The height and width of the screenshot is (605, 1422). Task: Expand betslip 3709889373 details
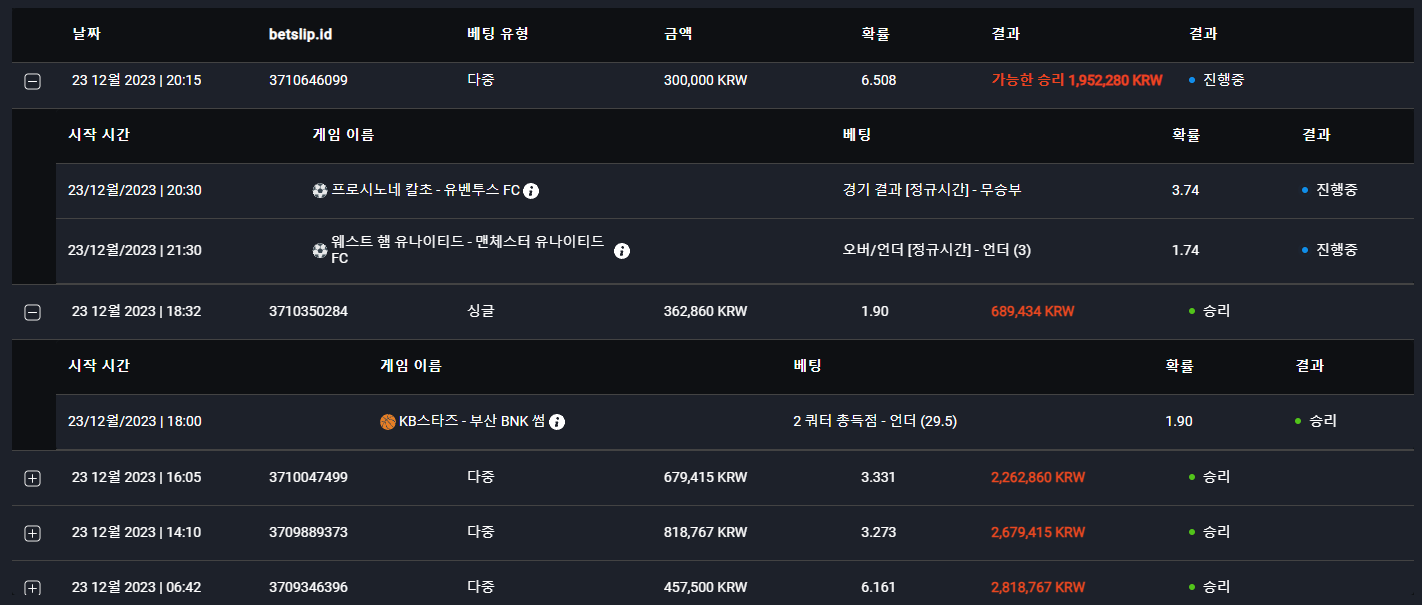pyautogui.click(x=32, y=534)
